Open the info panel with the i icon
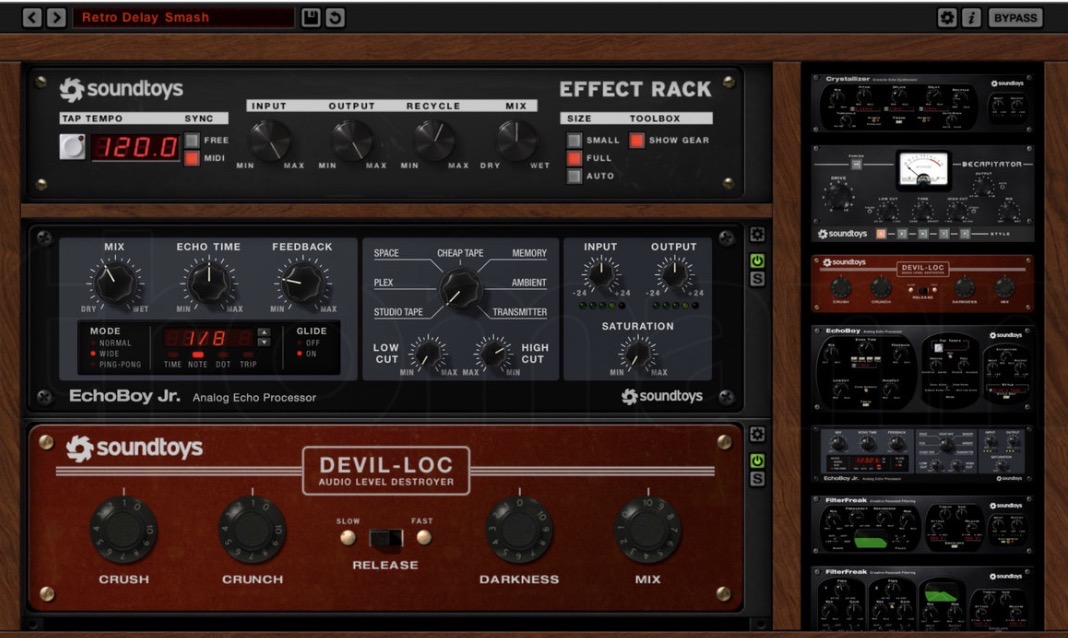The width and height of the screenshot is (1068, 638). [x=971, y=17]
